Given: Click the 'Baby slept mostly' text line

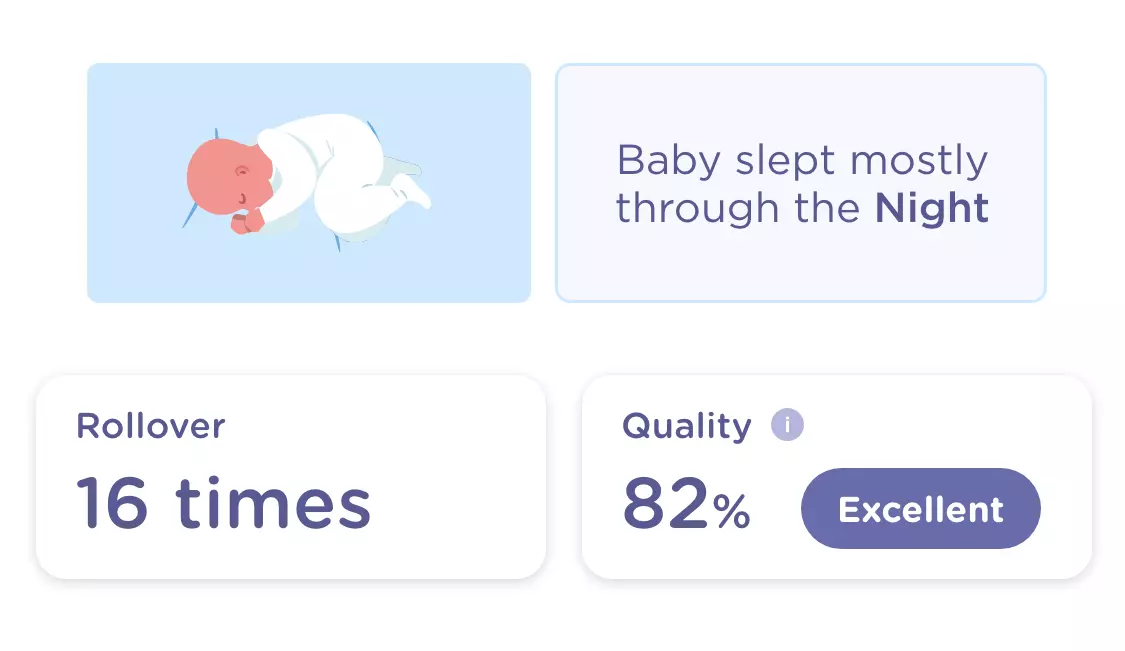Looking at the screenshot, I should pos(801,160).
